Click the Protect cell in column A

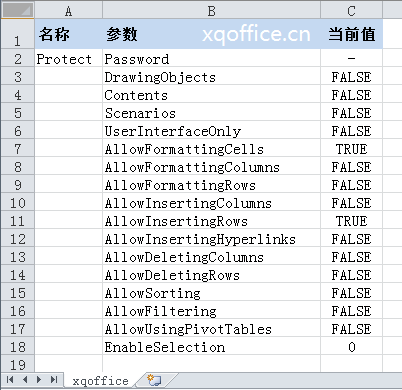(x=68, y=59)
